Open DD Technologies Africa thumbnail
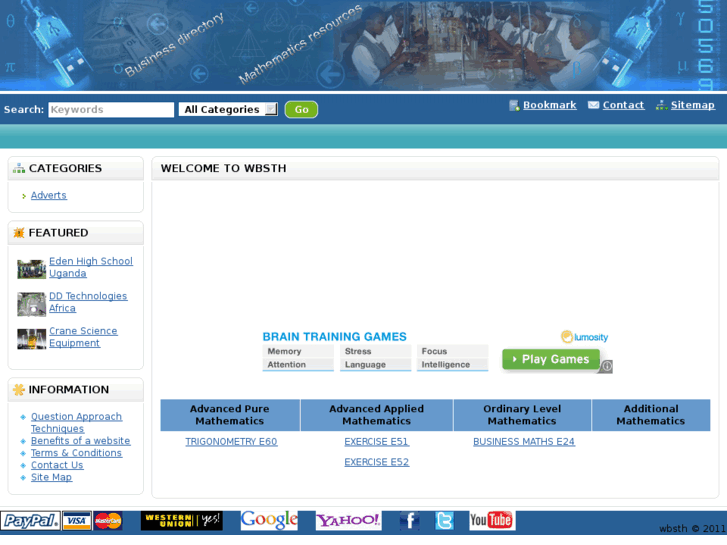The image size is (727, 545). pyautogui.click(x=32, y=304)
